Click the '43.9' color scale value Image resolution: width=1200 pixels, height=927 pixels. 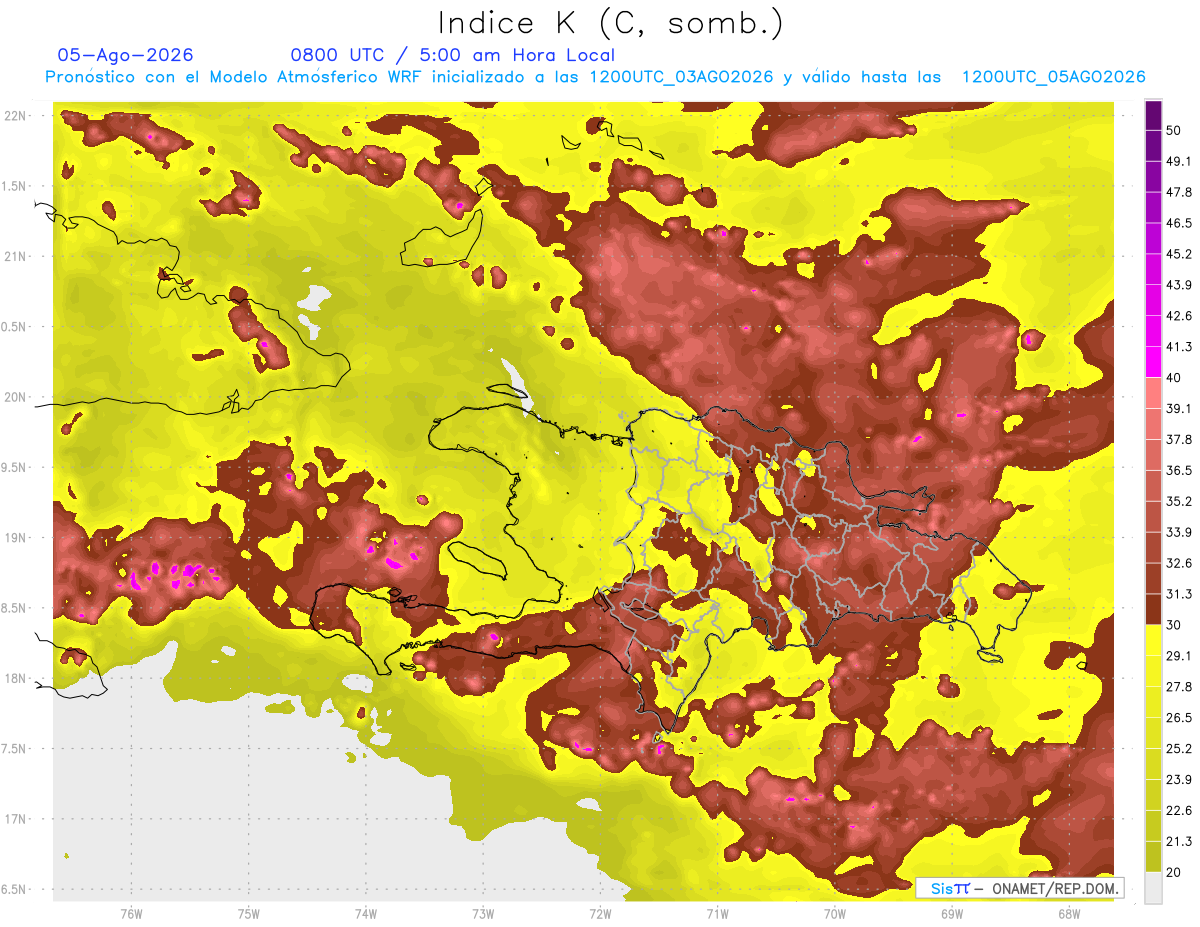coord(1179,285)
